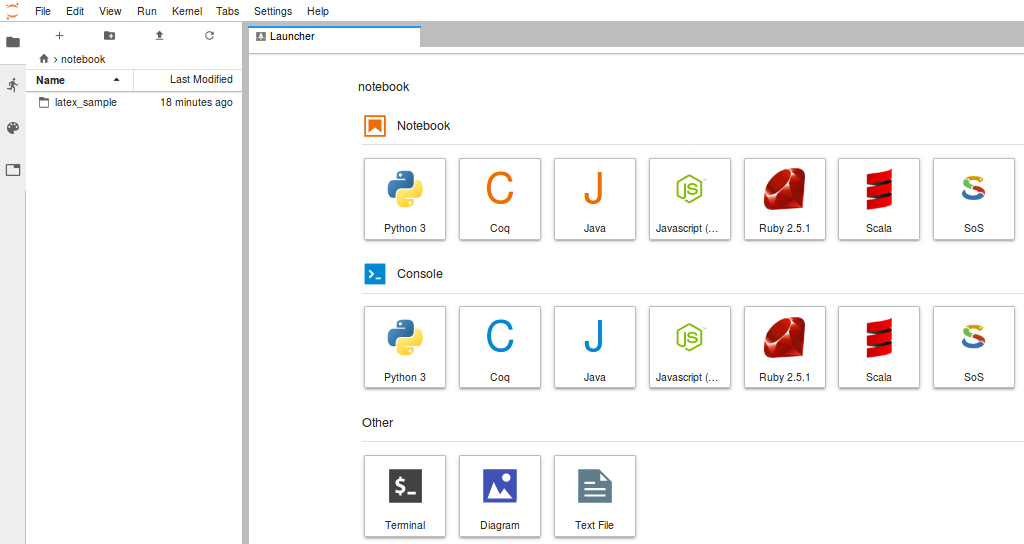Click the notebook breadcrumb link
The height and width of the screenshot is (544, 1024).
click(83, 59)
